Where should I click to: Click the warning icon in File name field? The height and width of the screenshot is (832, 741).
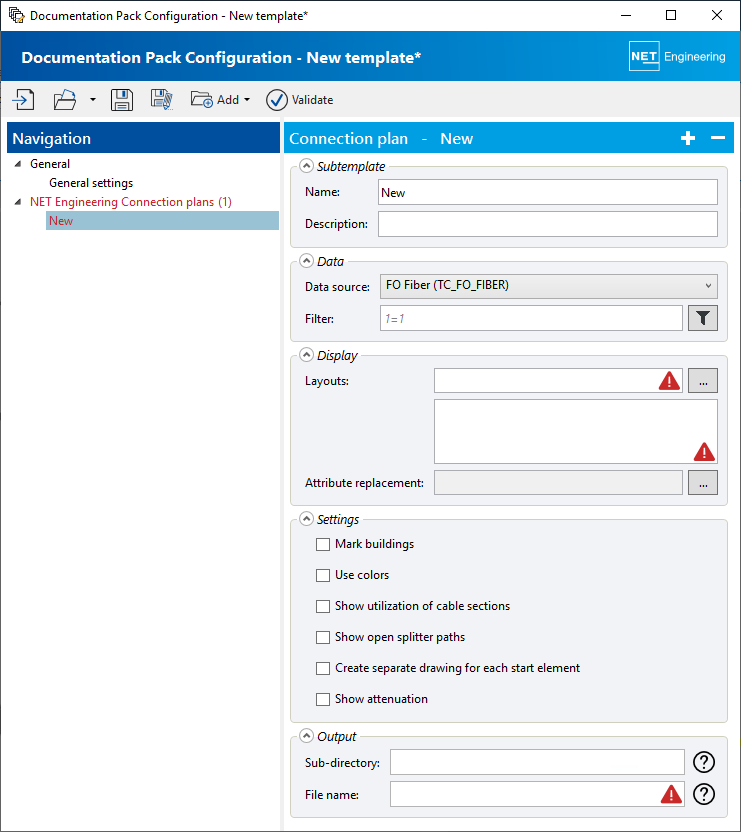click(671, 794)
